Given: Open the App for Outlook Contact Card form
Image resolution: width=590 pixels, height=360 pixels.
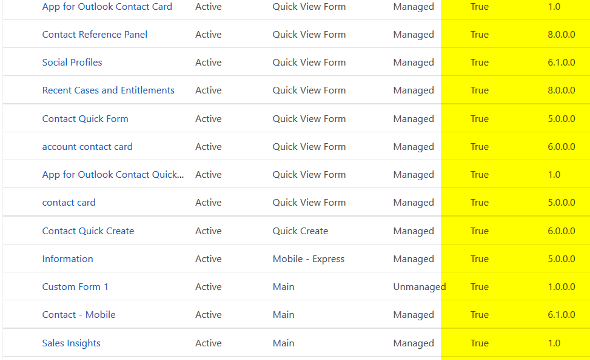Looking at the screenshot, I should point(107,7).
